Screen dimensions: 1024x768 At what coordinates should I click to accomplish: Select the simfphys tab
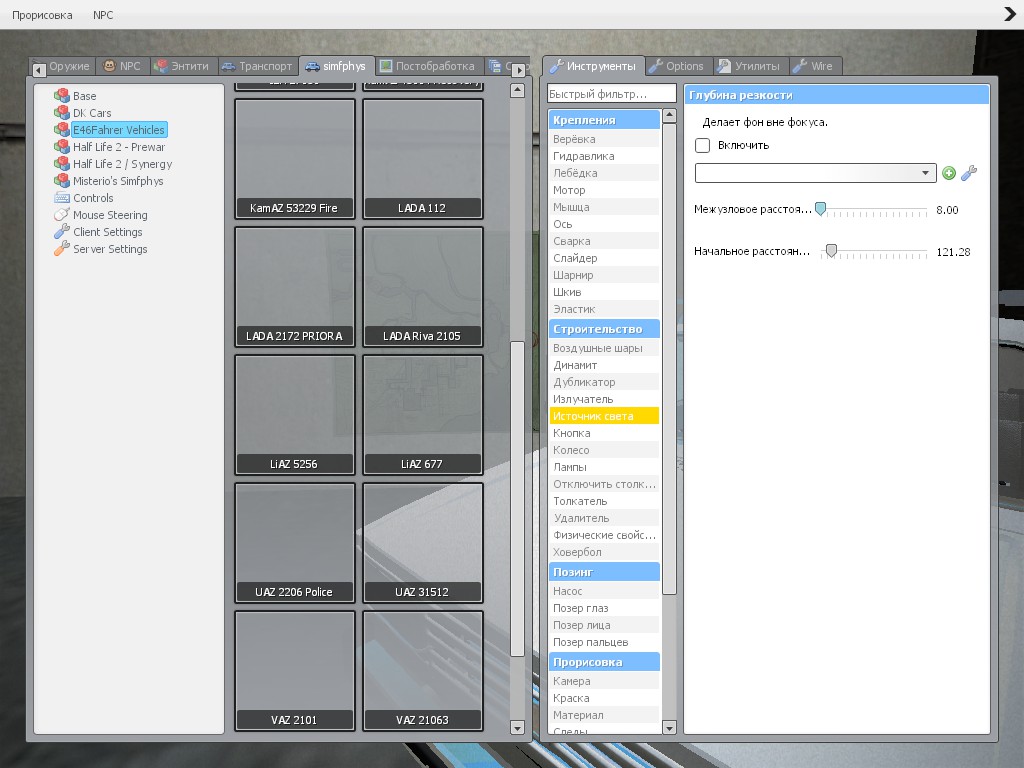tap(336, 66)
